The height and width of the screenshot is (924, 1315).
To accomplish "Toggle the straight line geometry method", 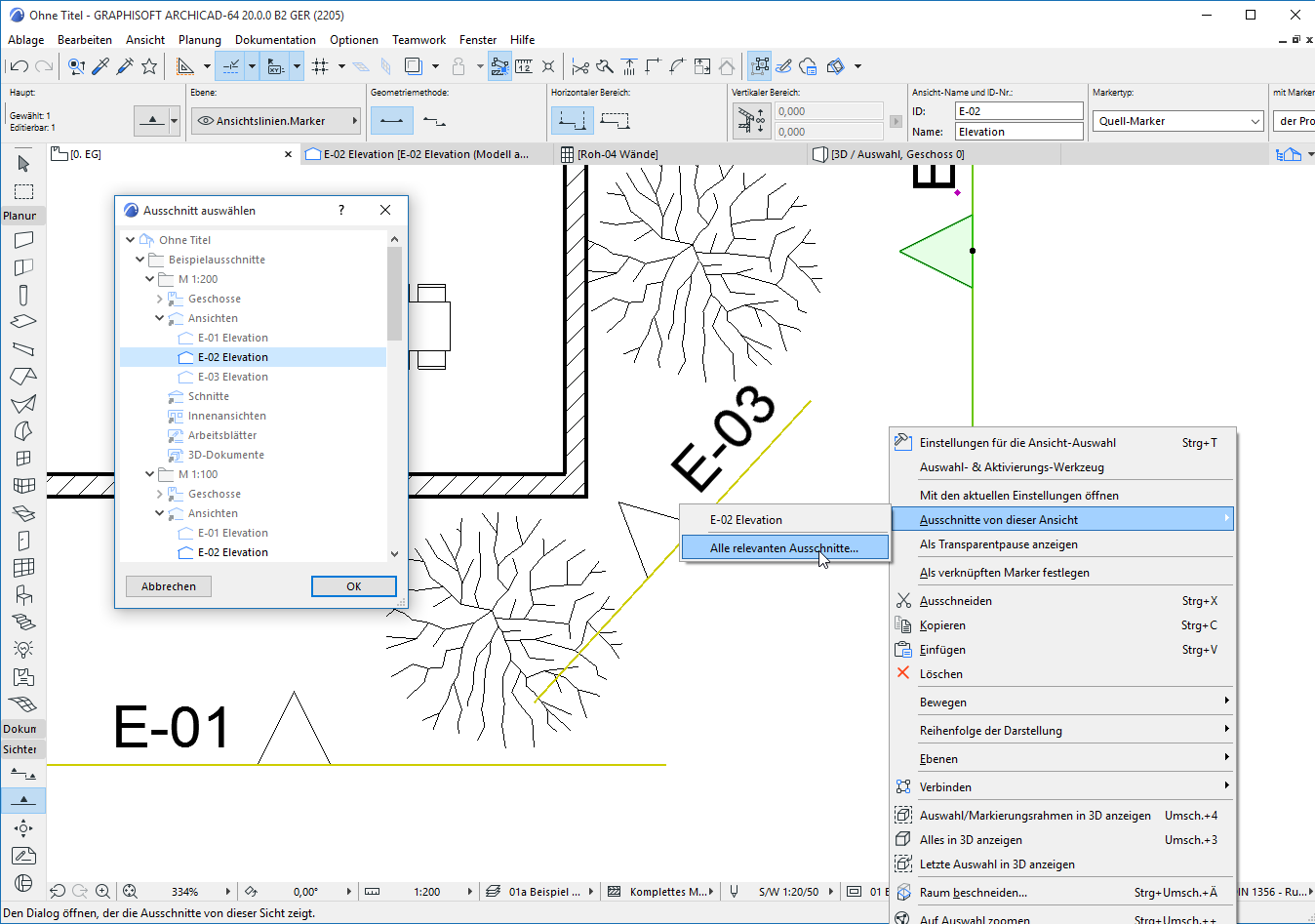I will pos(392,121).
